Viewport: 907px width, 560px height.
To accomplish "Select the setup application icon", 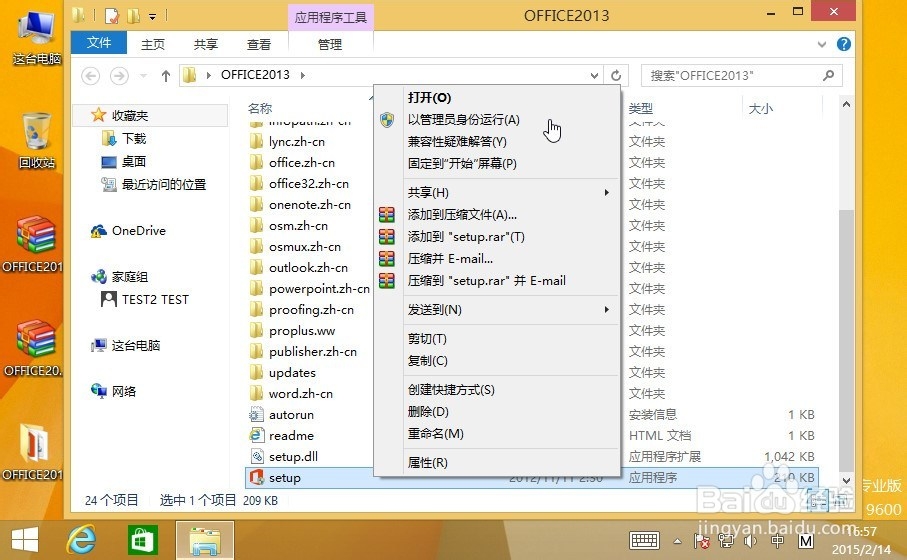I will [257, 477].
